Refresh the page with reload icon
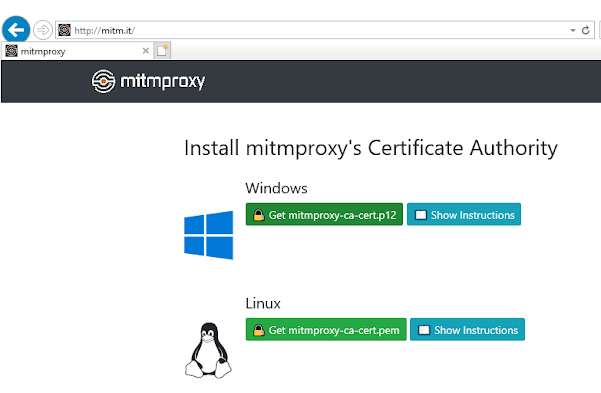This screenshot has height=393, width=601. pos(585,30)
